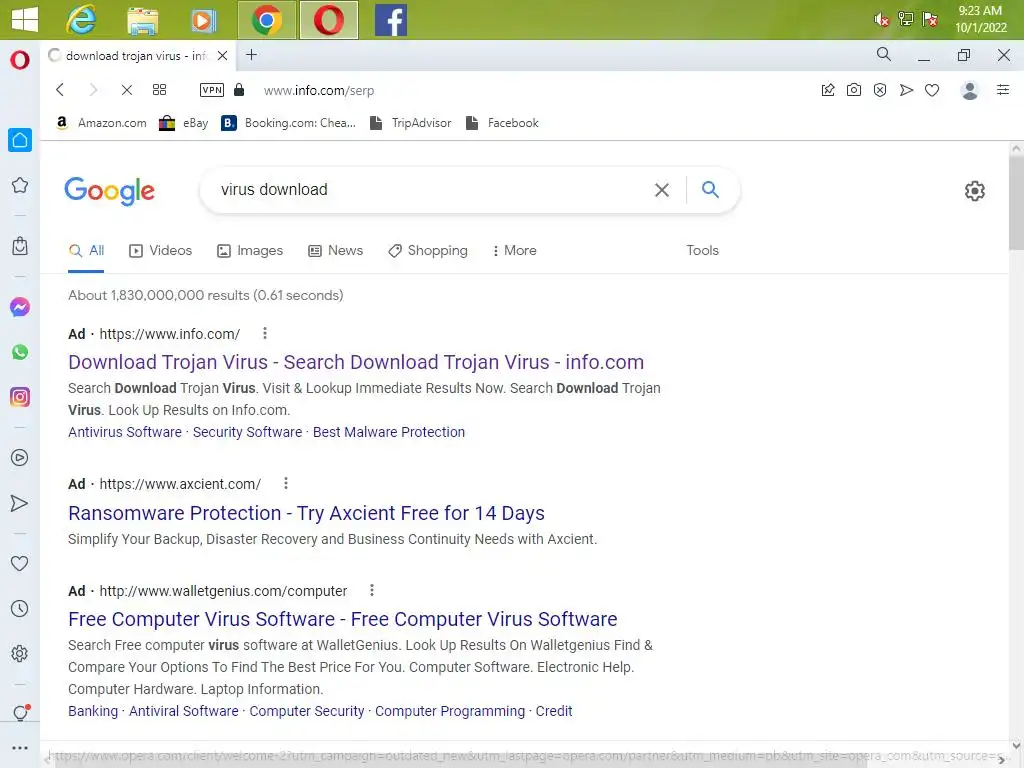Viewport: 1024px width, 768px height.
Task: Open 'Ransomware Protection - Try Axcient' link
Action: 306,513
